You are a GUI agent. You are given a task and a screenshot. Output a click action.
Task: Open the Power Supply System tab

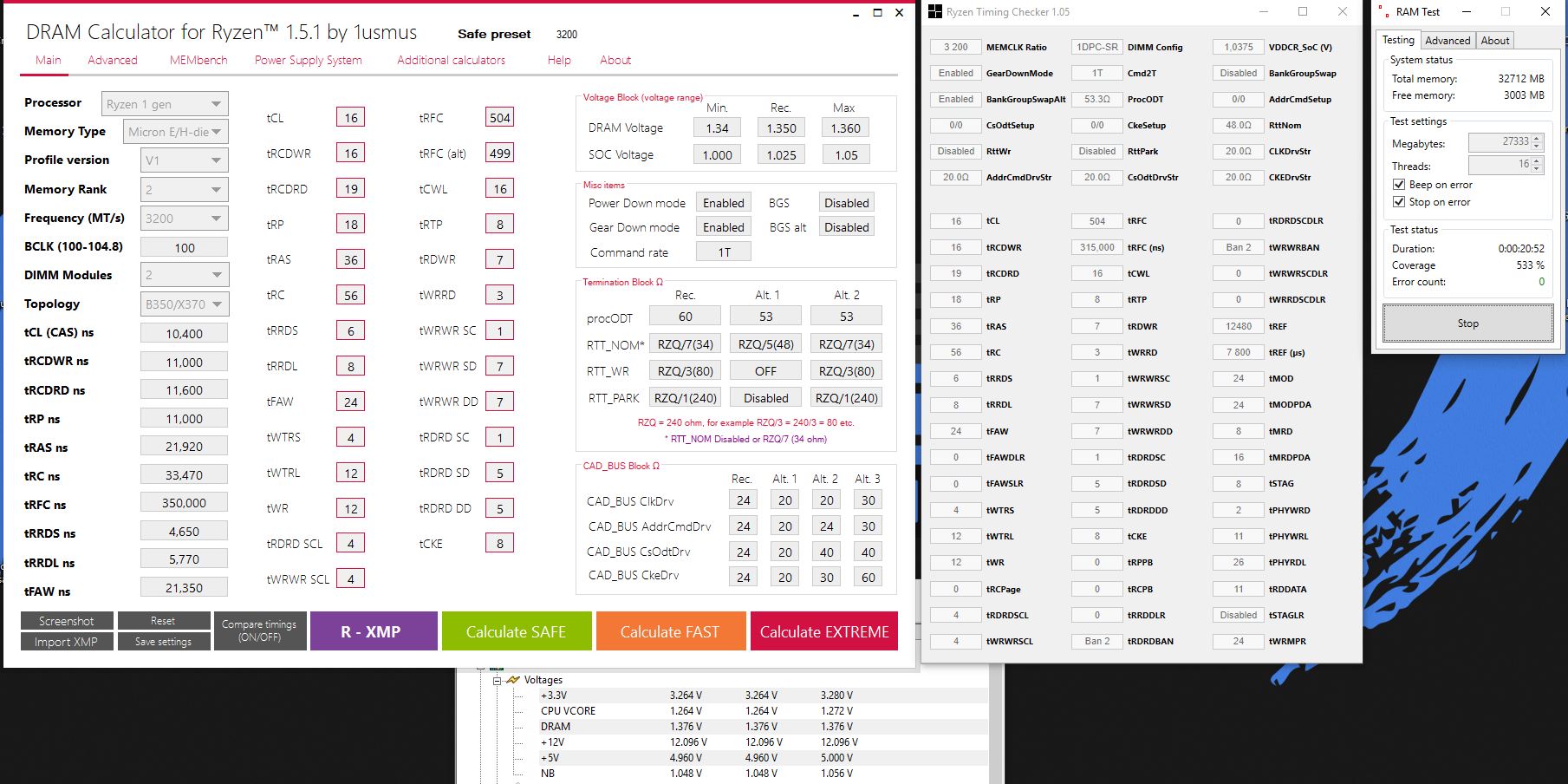click(x=309, y=60)
